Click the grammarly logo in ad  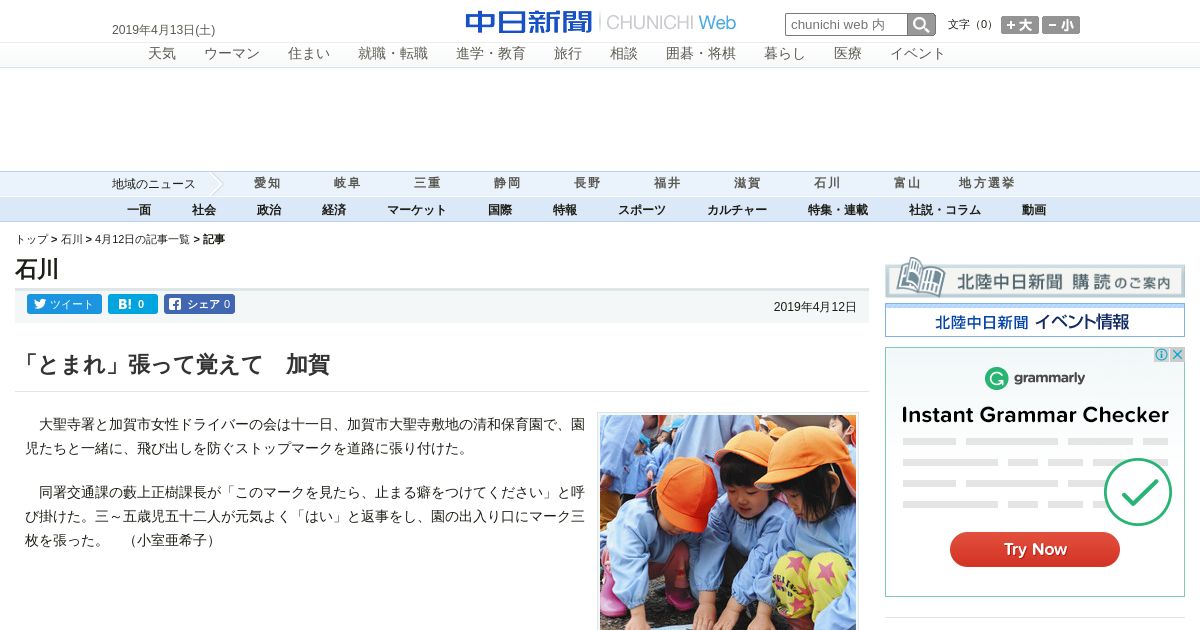coord(1035,378)
